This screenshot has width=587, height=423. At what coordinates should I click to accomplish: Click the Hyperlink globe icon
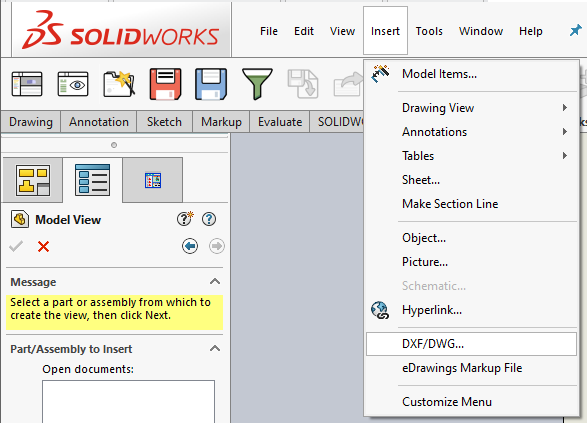[x=380, y=310]
